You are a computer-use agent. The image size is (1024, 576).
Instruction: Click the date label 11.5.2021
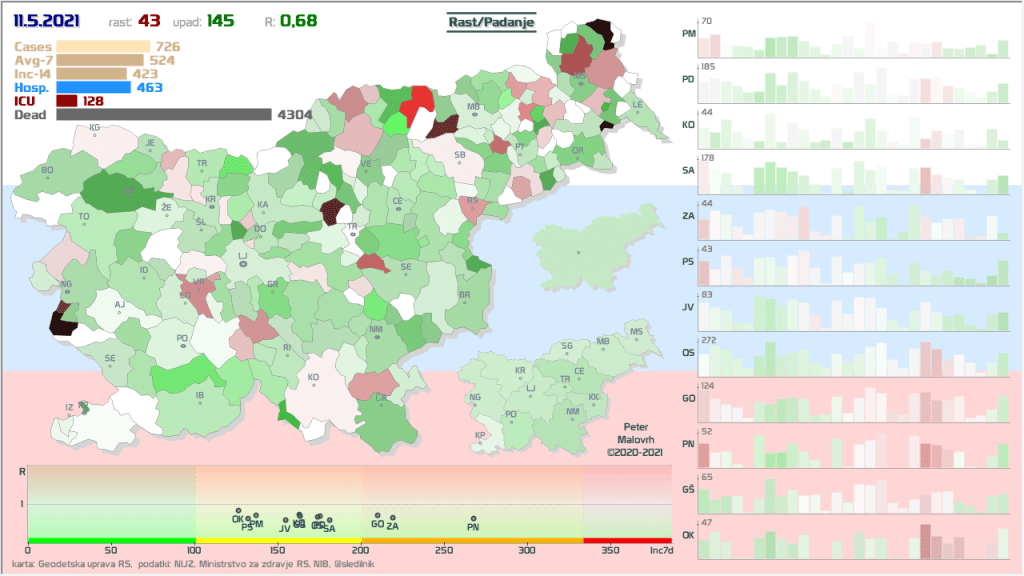pyautogui.click(x=46, y=21)
